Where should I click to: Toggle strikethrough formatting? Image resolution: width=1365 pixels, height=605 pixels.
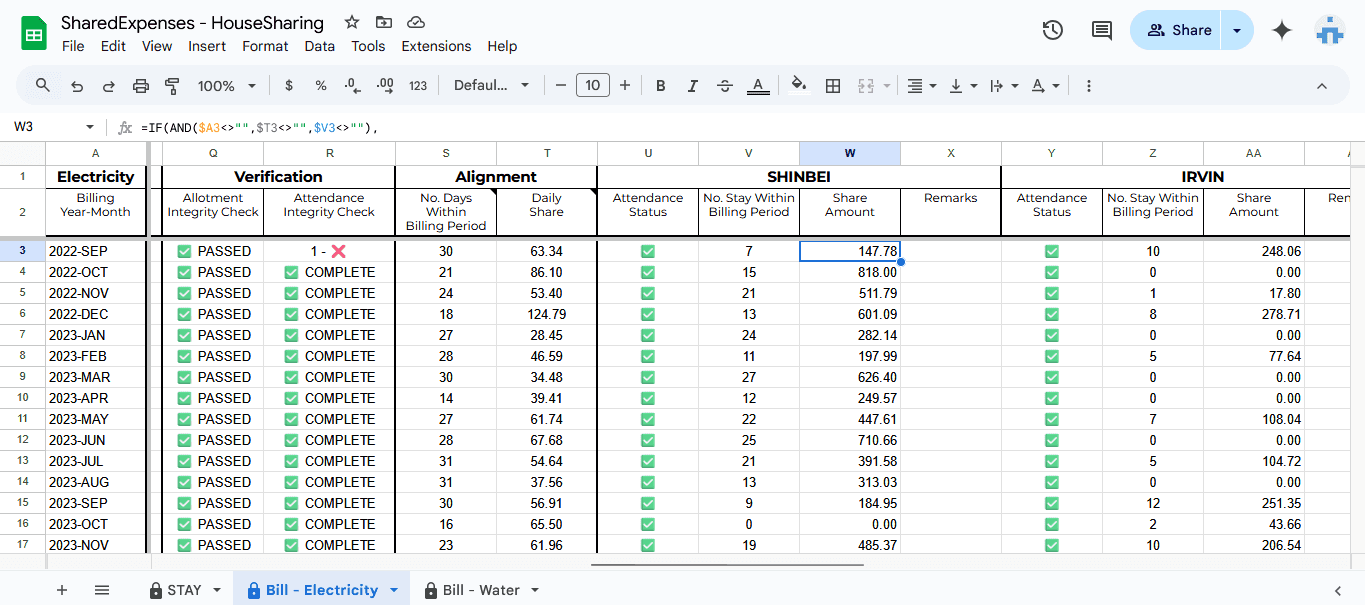click(725, 86)
